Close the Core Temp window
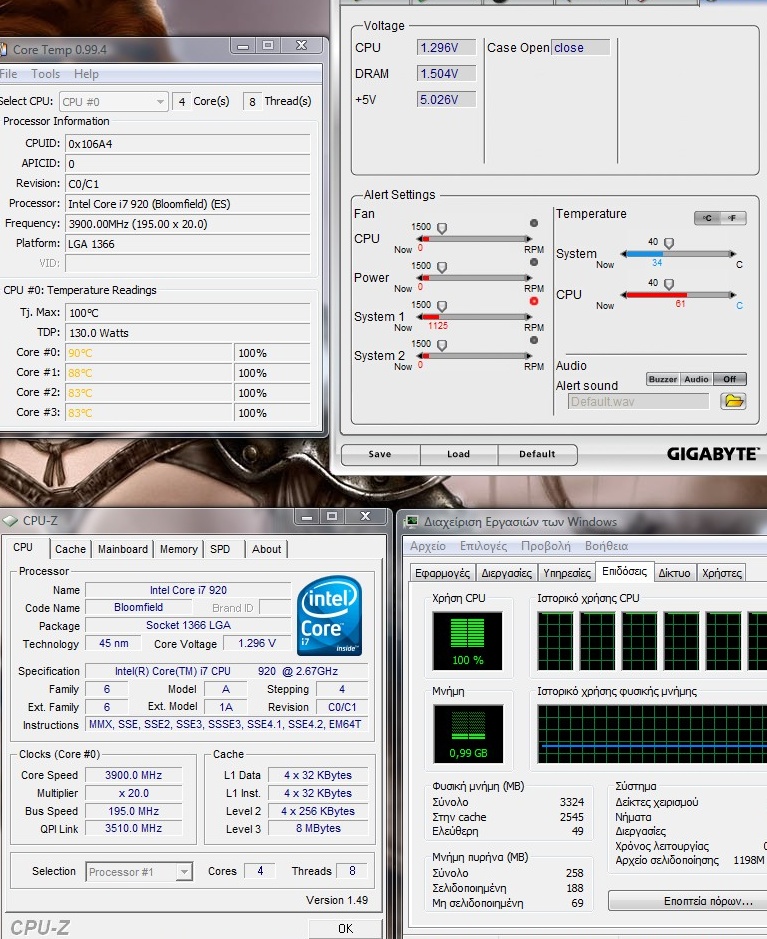The width and height of the screenshot is (767, 939). (302, 46)
